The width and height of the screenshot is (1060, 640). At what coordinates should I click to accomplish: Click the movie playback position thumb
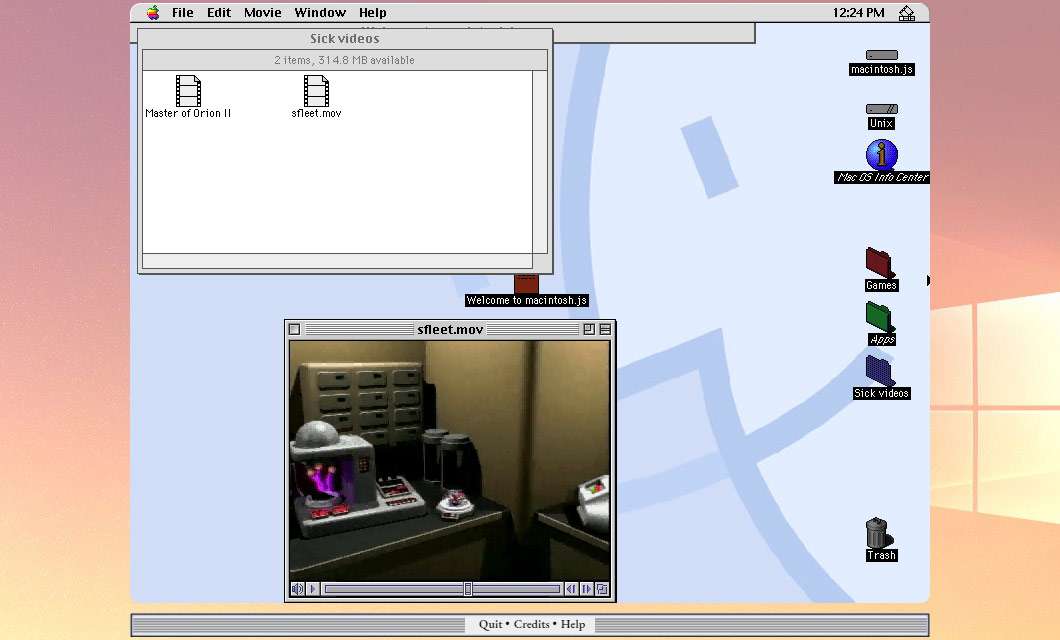(x=468, y=589)
